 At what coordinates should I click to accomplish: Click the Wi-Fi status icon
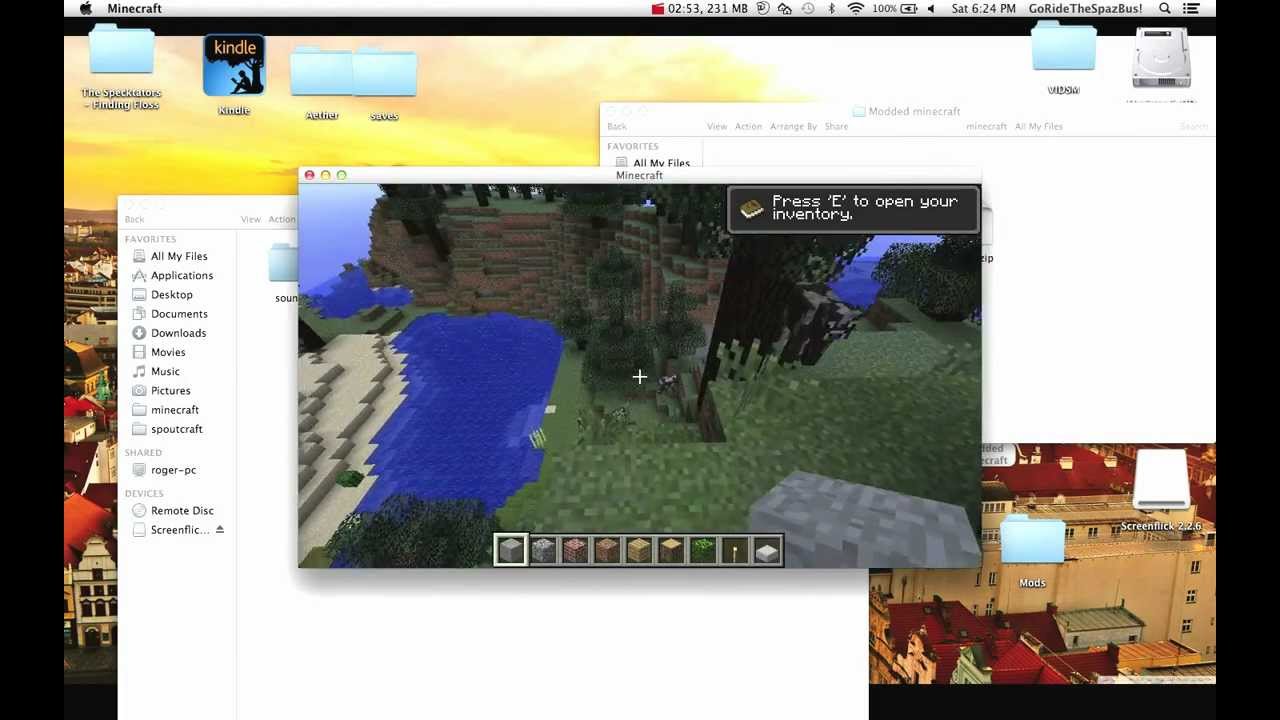pyautogui.click(x=856, y=8)
